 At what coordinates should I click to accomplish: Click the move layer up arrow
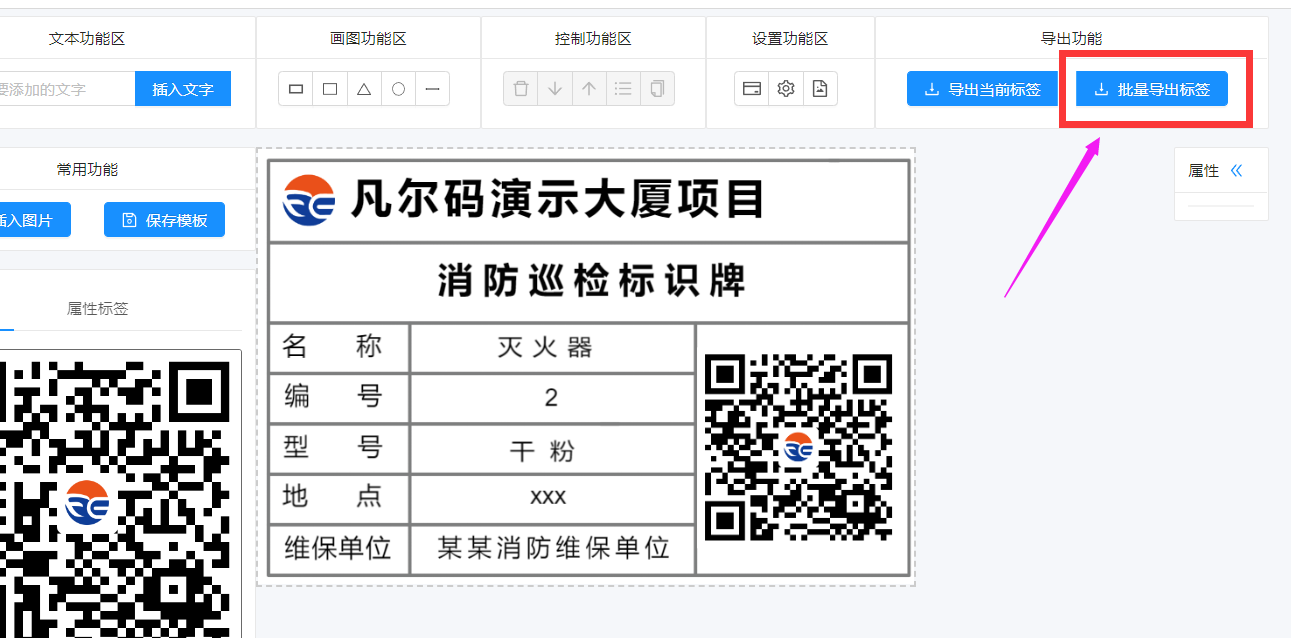point(589,89)
